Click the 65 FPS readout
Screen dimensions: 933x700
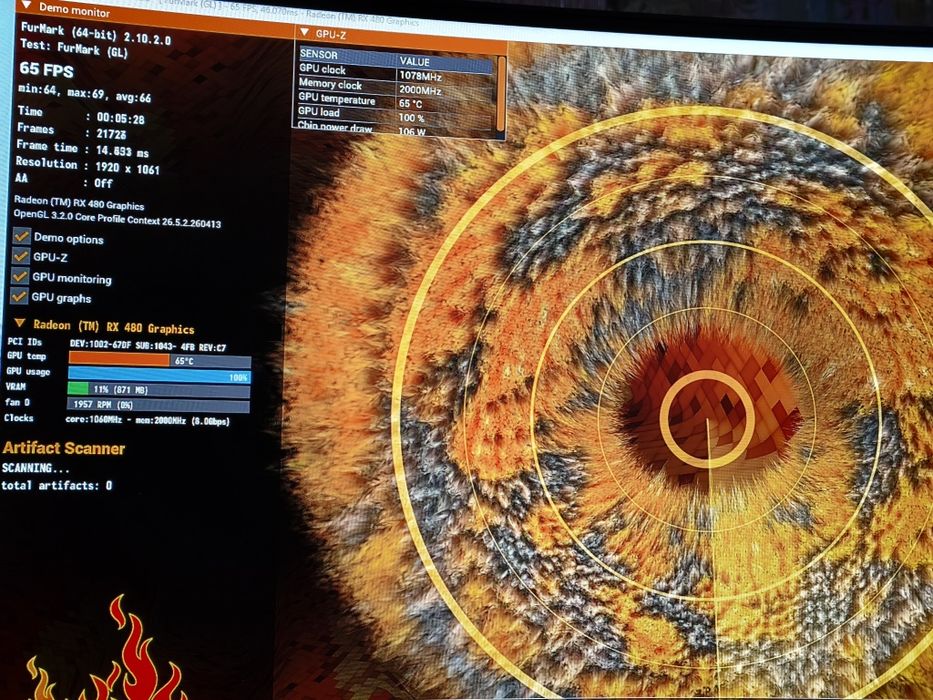[x=46, y=69]
